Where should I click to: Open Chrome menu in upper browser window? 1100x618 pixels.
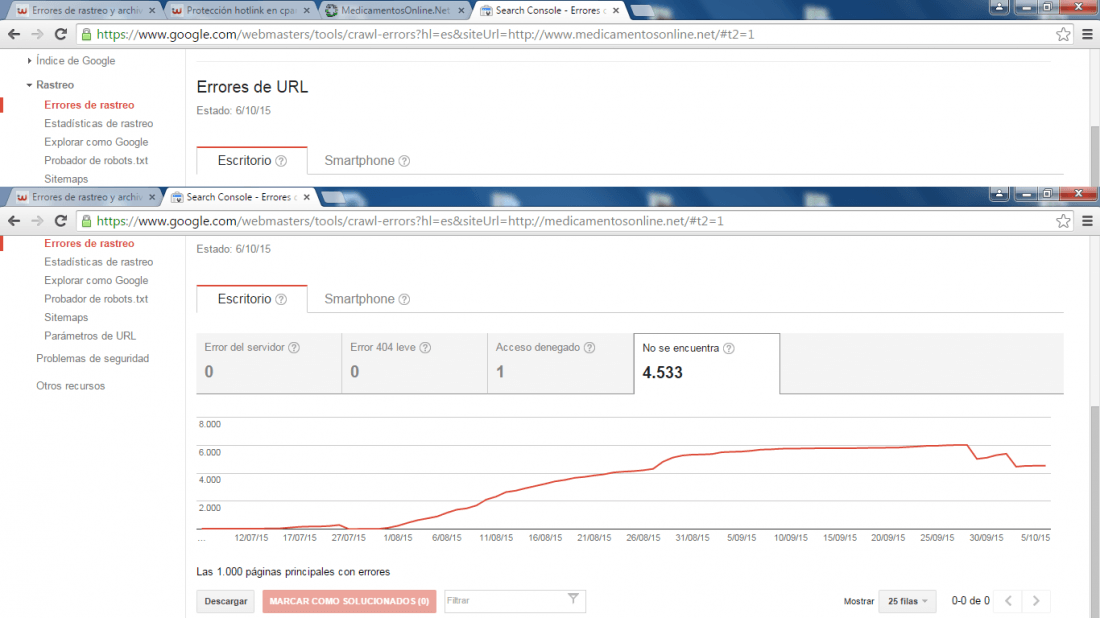point(1087,34)
